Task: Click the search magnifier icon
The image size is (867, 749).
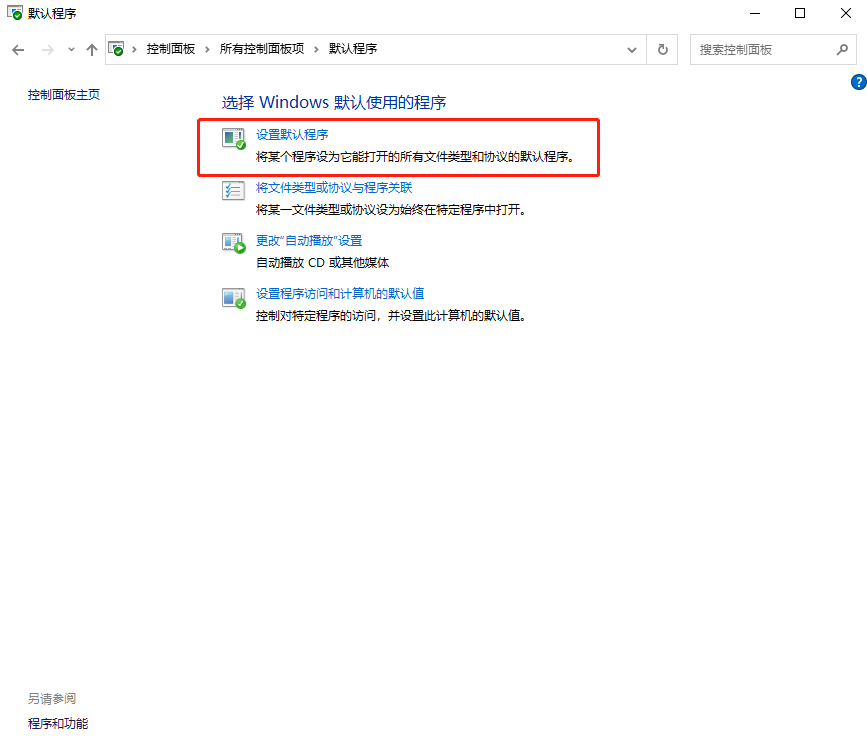Action: pos(842,50)
